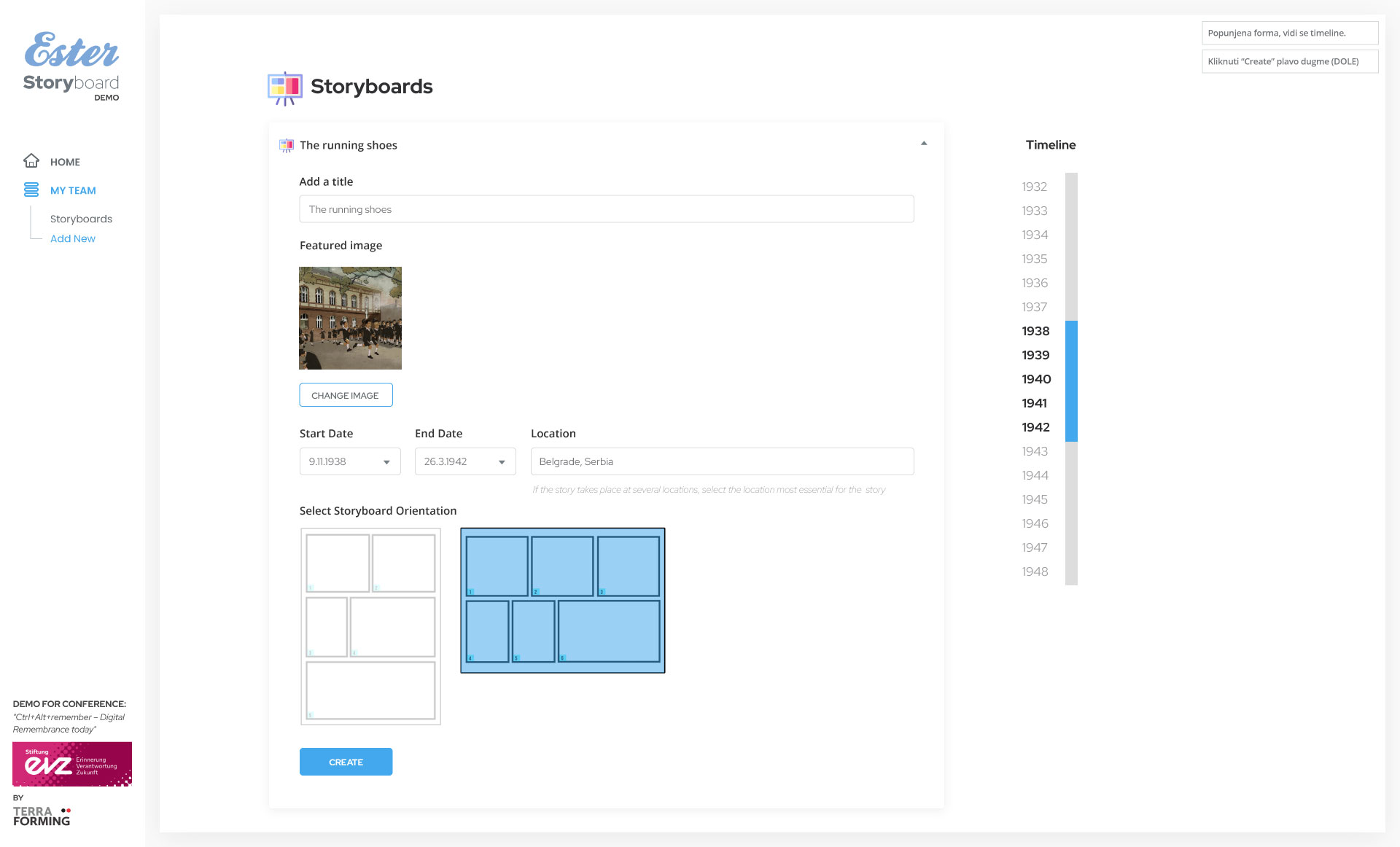Click the small easel icon beside The running shoes
This screenshot has height=847, width=1400.
pyautogui.click(x=287, y=145)
